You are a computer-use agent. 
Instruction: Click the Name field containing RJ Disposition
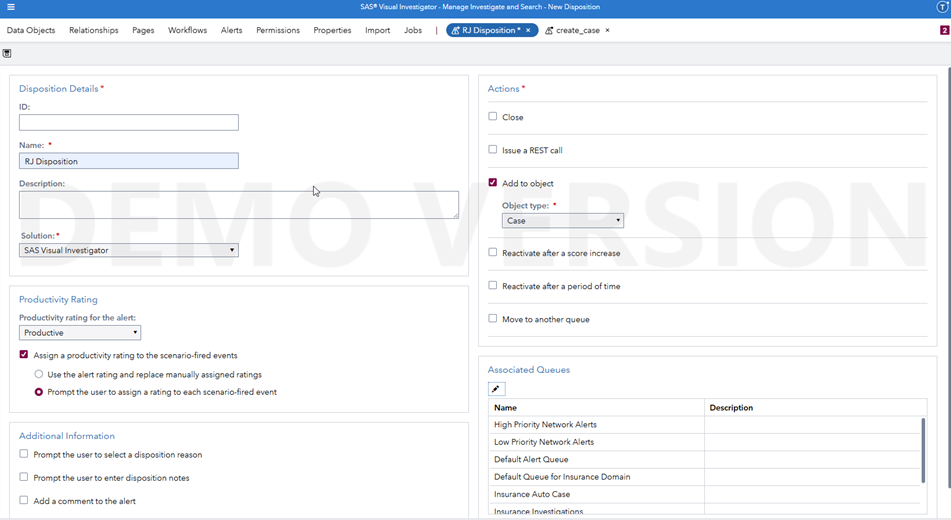click(x=129, y=161)
